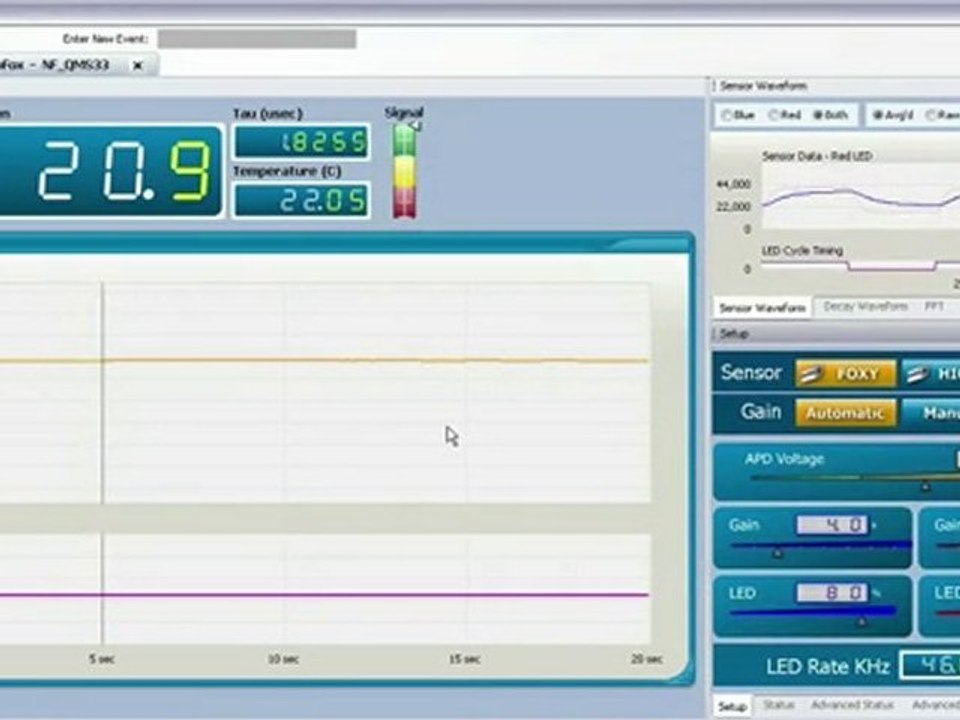The width and height of the screenshot is (960, 720).
Task: Open the Advanced Status tab
Action: [x=852, y=705]
